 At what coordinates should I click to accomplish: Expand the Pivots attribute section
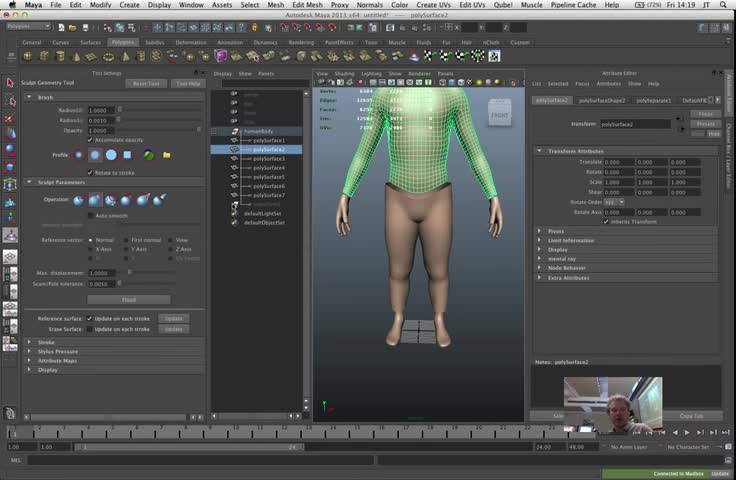click(557, 231)
